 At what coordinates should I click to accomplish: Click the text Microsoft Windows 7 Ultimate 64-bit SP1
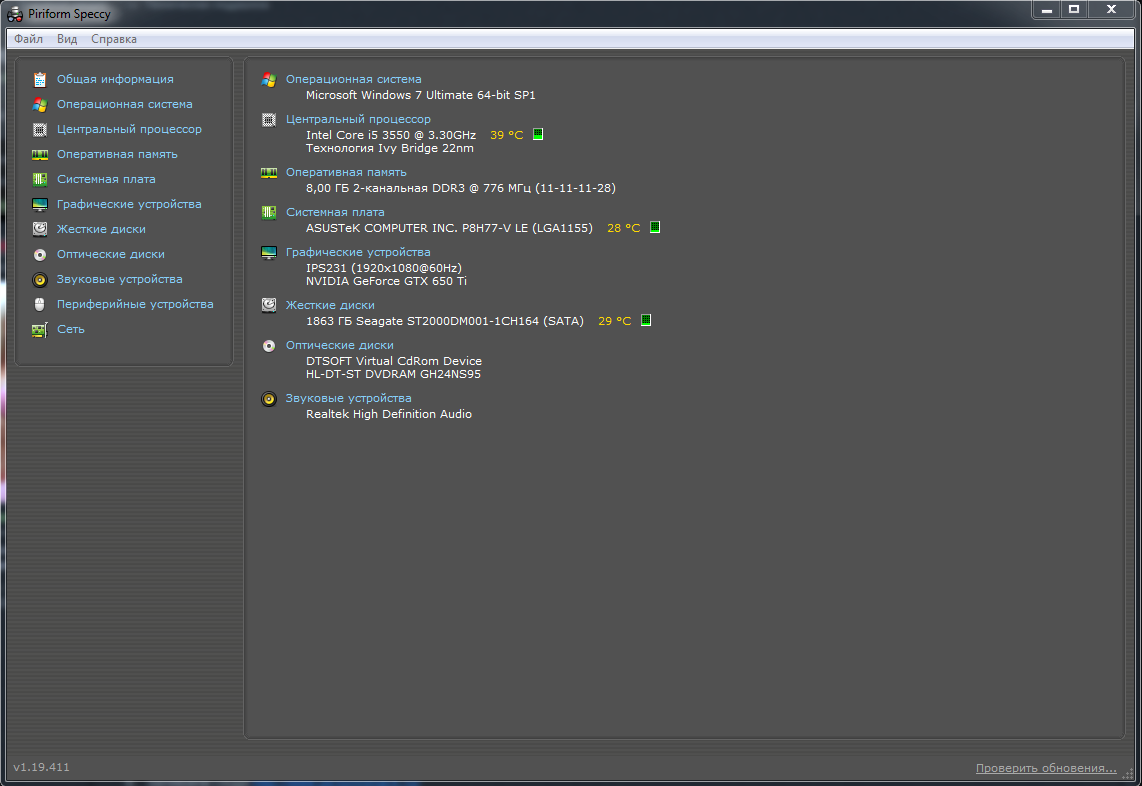coord(420,95)
